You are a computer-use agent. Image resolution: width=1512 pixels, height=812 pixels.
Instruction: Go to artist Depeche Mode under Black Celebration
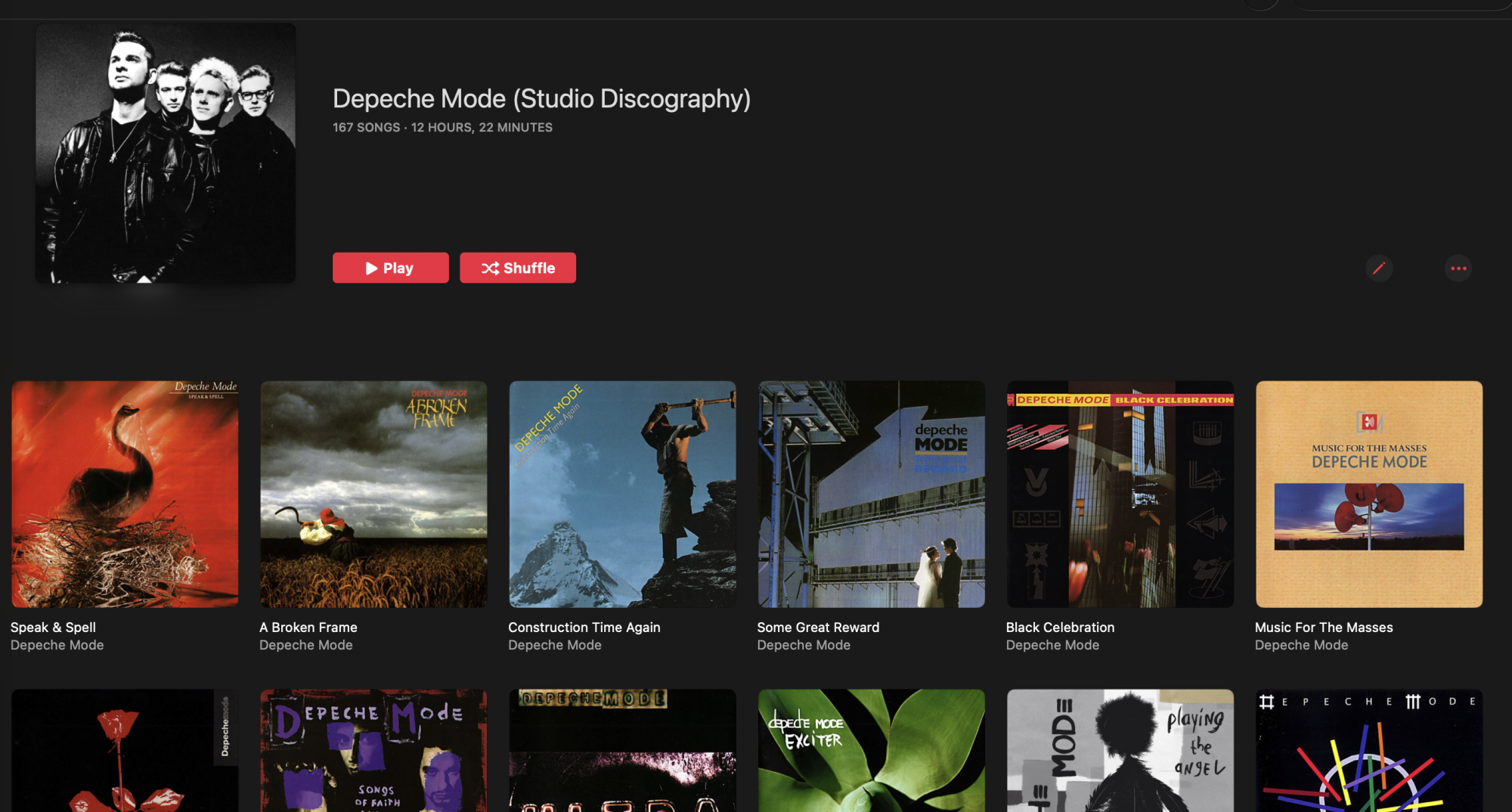click(x=1052, y=645)
